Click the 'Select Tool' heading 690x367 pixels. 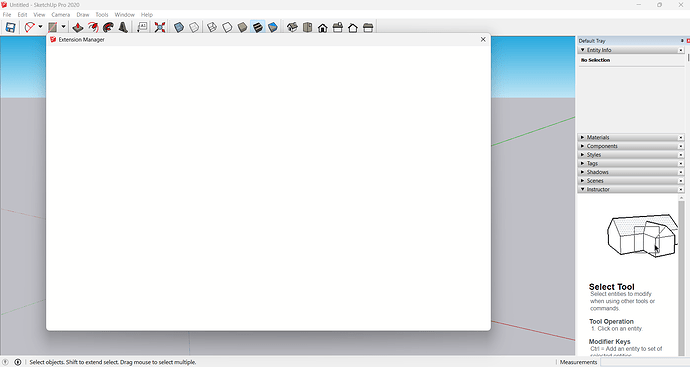point(612,286)
